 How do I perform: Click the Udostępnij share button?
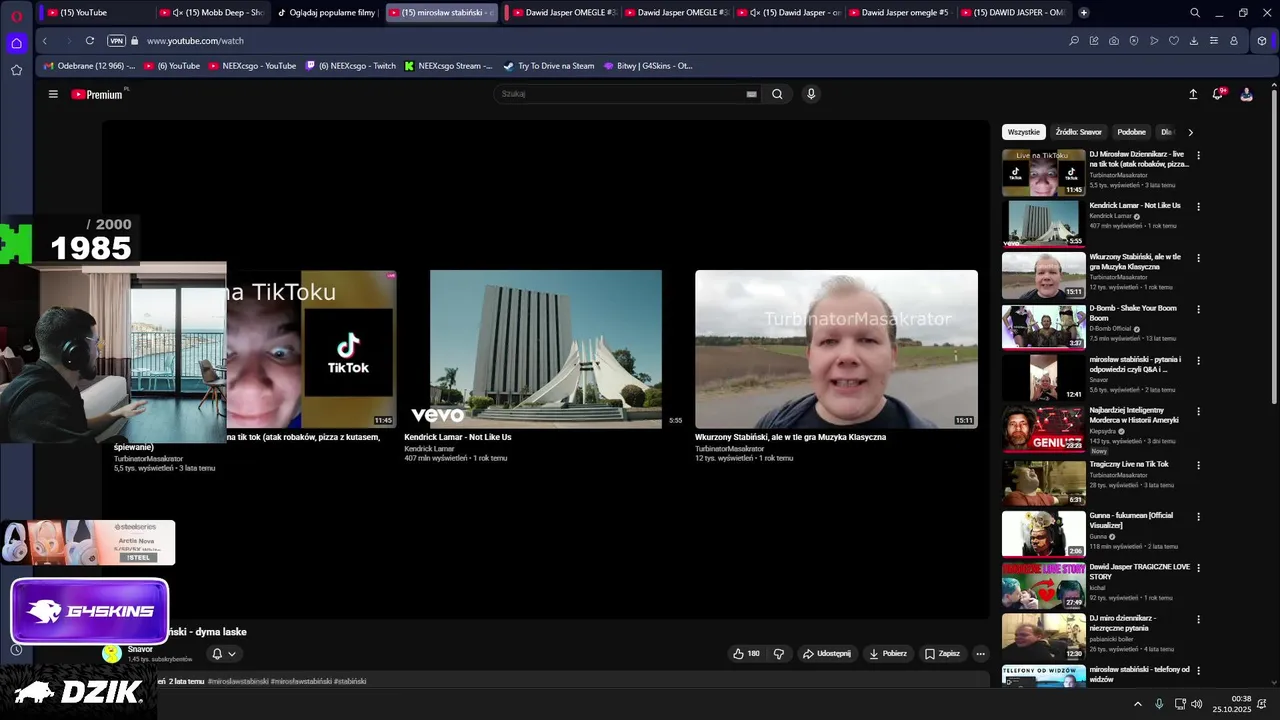(x=827, y=653)
